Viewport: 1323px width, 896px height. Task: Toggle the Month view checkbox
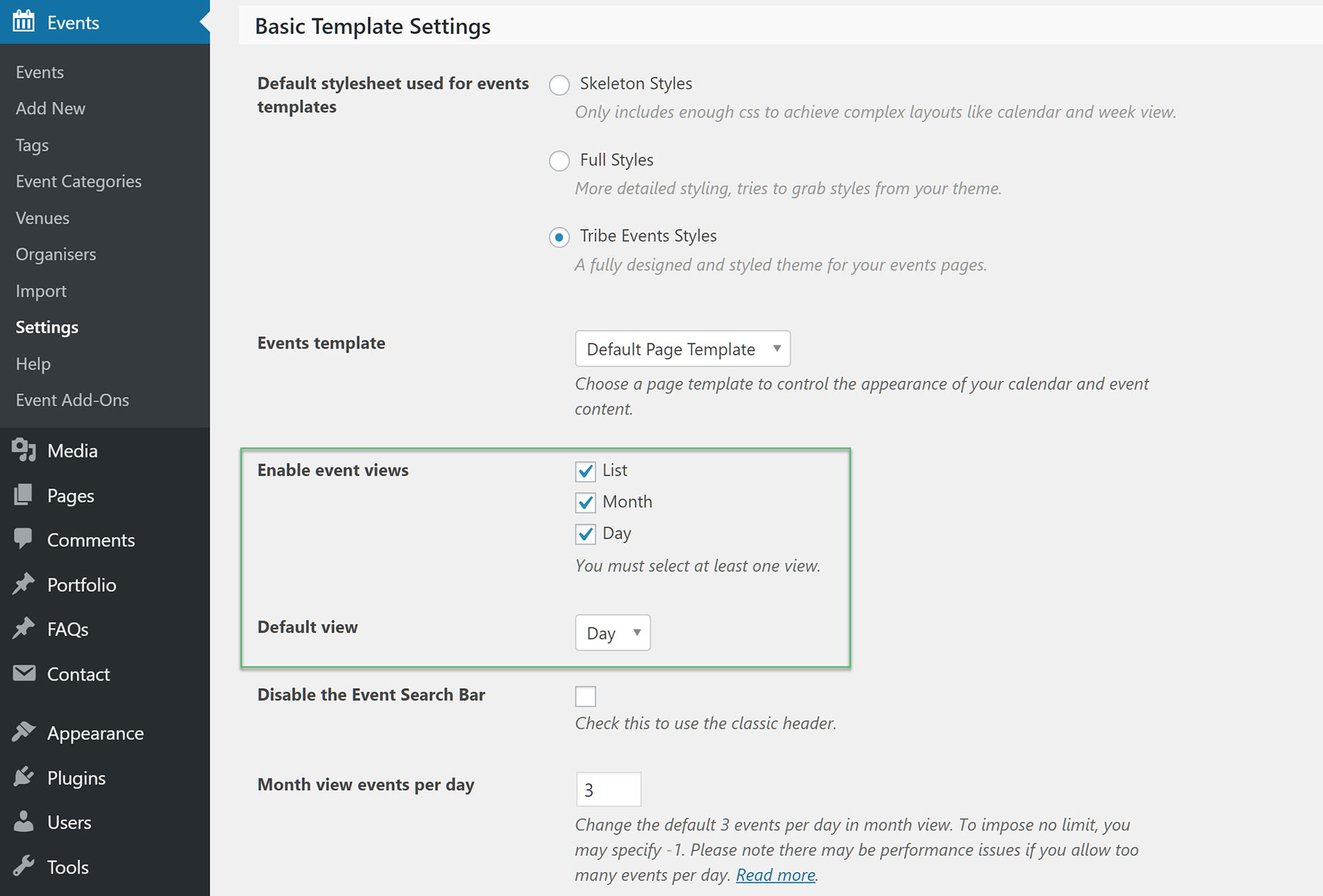tap(586, 503)
